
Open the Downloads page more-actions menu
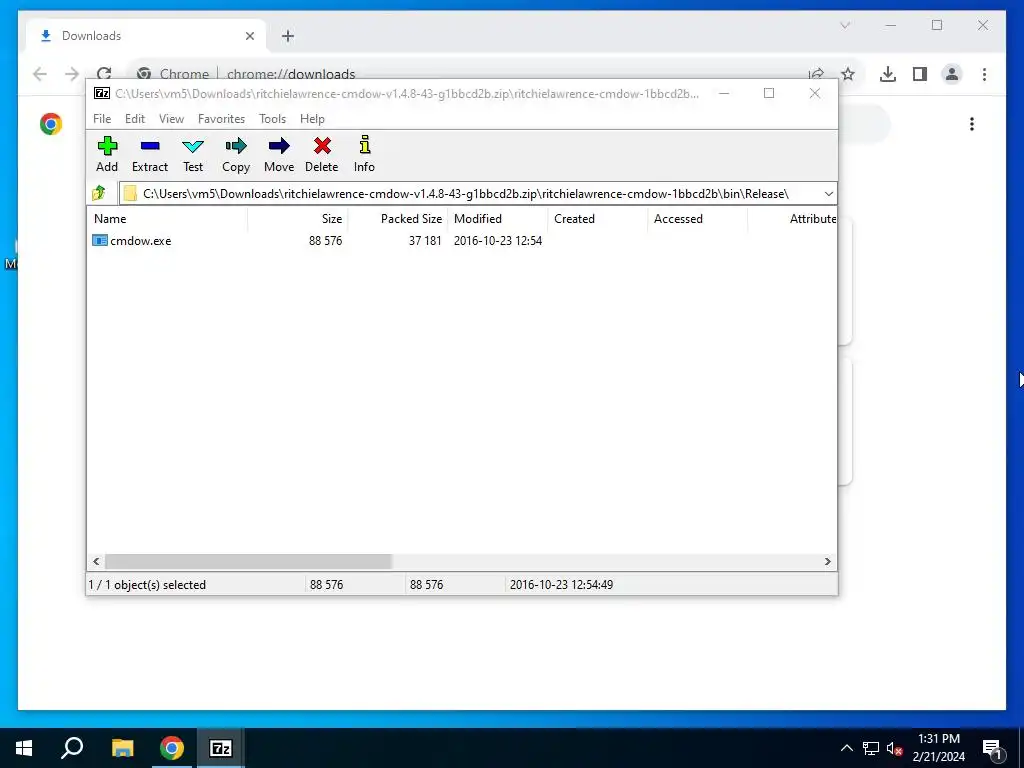(x=972, y=124)
